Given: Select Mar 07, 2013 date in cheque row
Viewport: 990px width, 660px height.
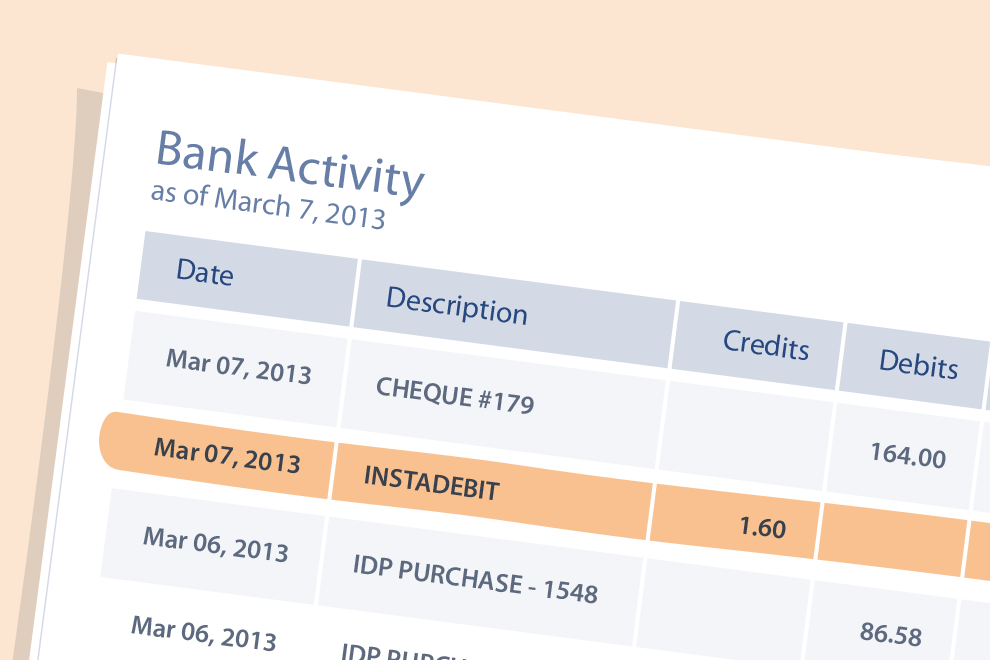Looking at the screenshot, I should (236, 368).
